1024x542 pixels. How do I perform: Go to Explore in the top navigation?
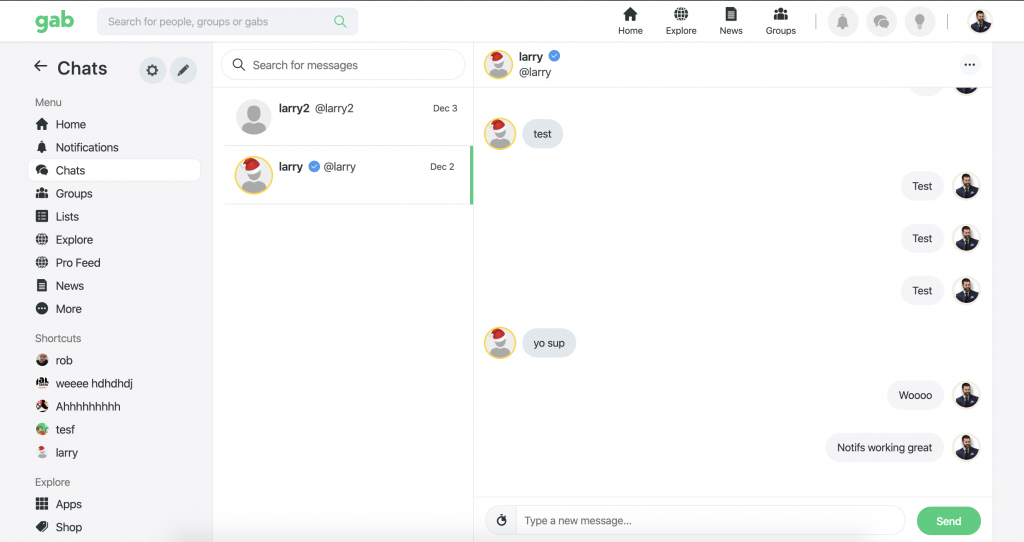click(x=681, y=21)
